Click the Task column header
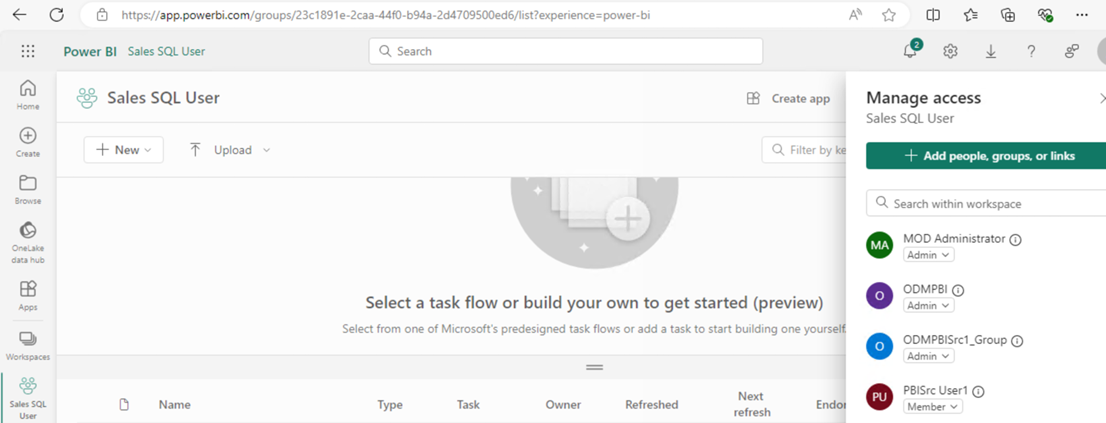 [468, 405]
